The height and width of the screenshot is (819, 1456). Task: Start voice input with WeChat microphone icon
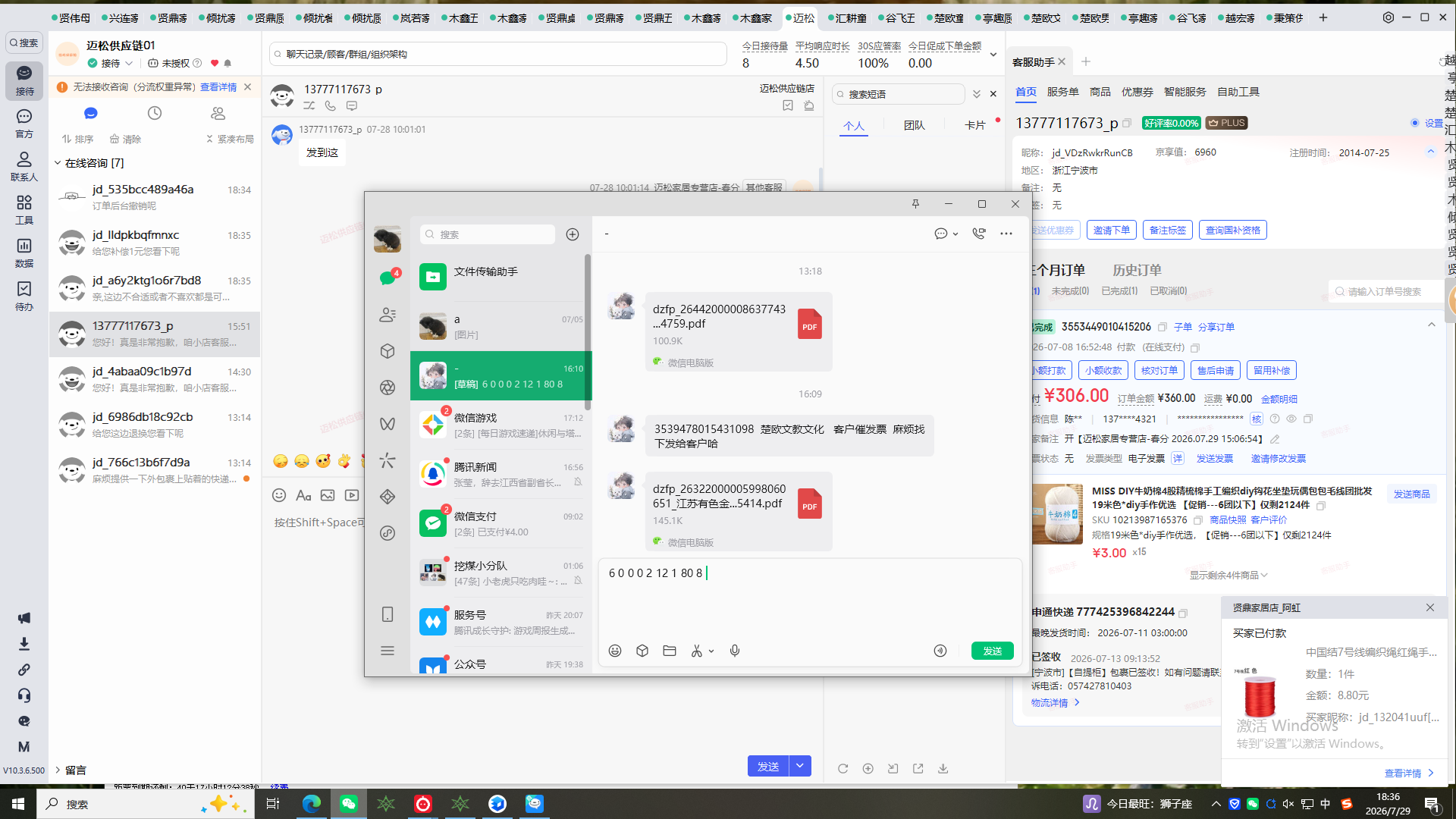pos(735,651)
